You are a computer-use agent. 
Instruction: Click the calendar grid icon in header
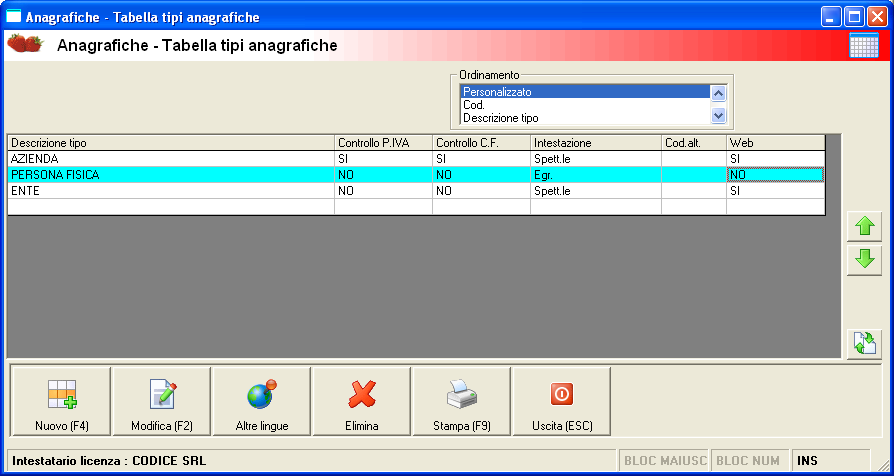click(864, 46)
